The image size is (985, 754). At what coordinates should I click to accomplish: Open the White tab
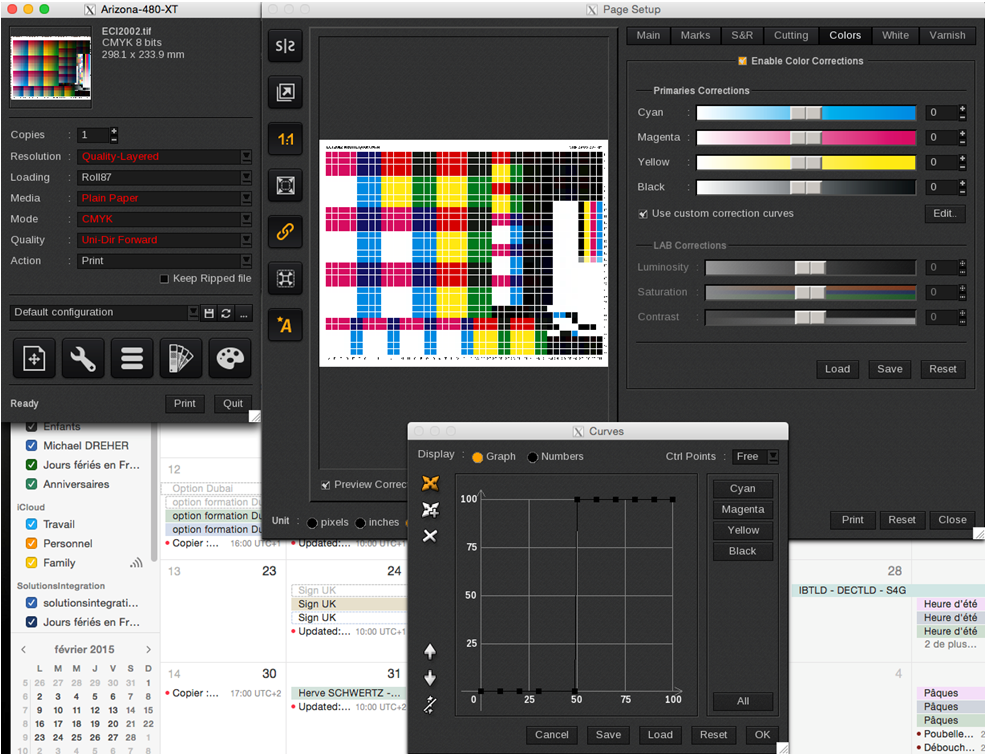(895, 35)
